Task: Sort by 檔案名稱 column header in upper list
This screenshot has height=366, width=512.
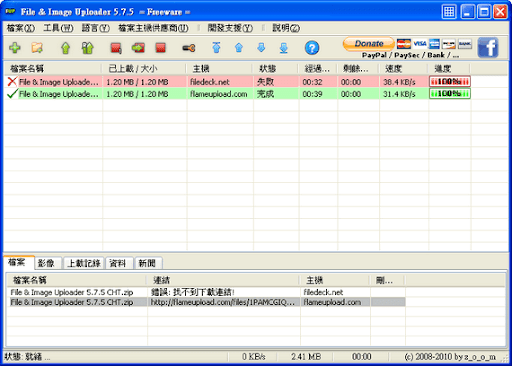Action: [x=53, y=69]
